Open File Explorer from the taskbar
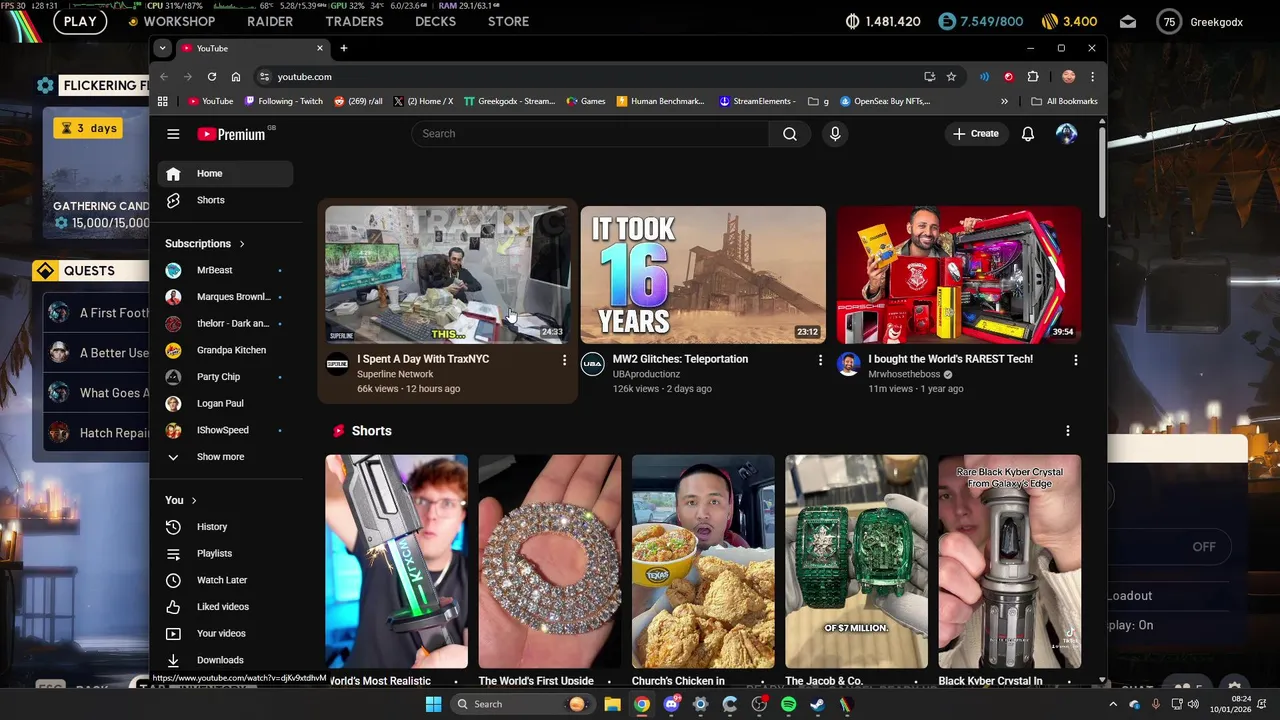The width and height of the screenshot is (1280, 720). (x=612, y=704)
